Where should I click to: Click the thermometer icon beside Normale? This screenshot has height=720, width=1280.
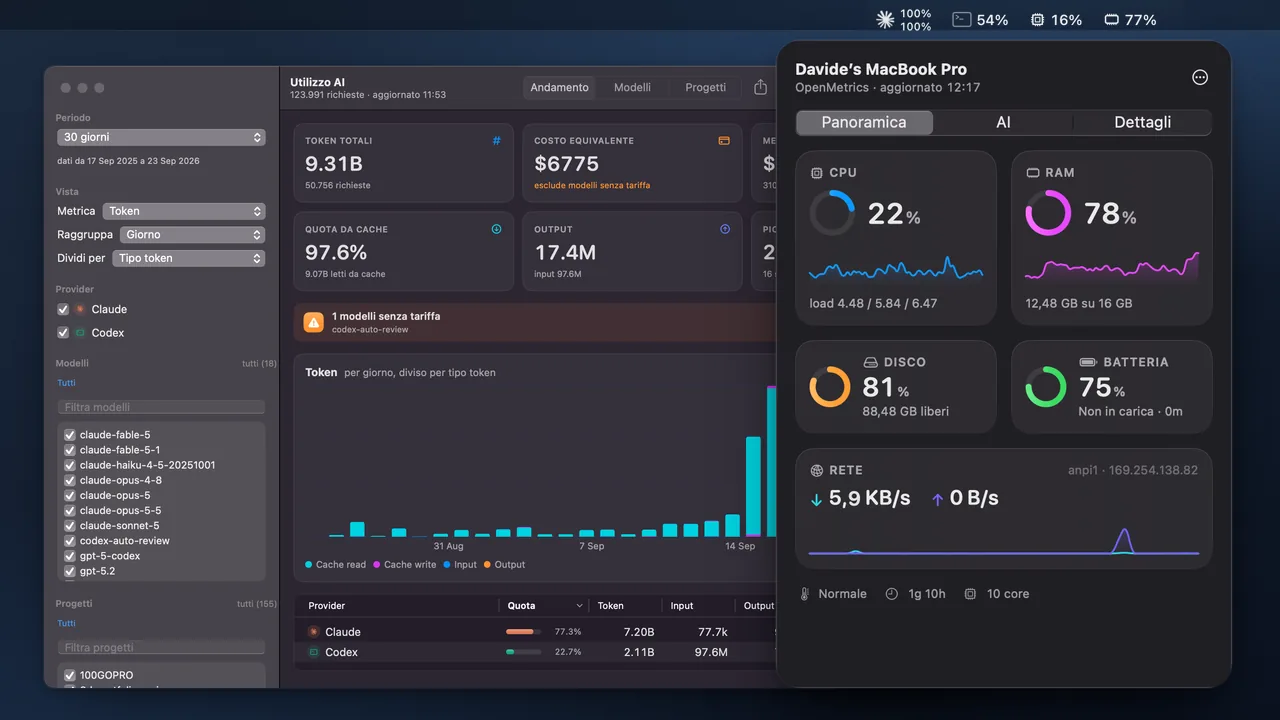pos(804,594)
